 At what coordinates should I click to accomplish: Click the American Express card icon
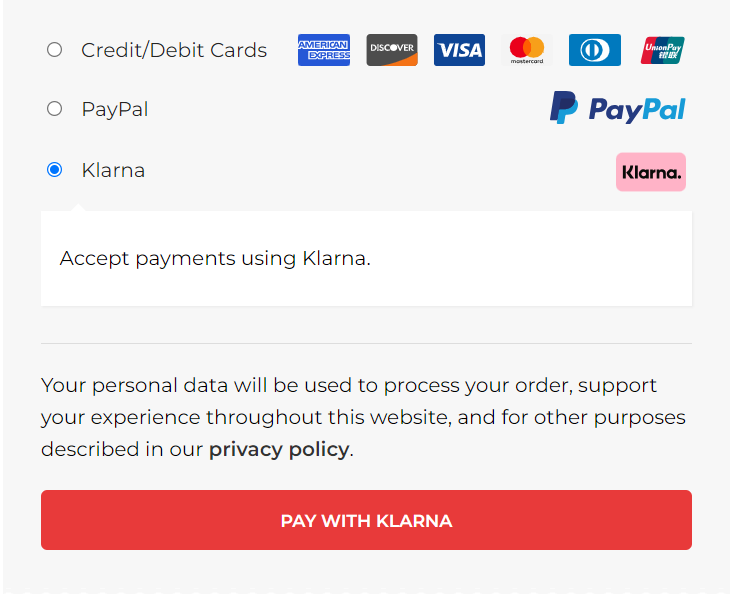[323, 50]
